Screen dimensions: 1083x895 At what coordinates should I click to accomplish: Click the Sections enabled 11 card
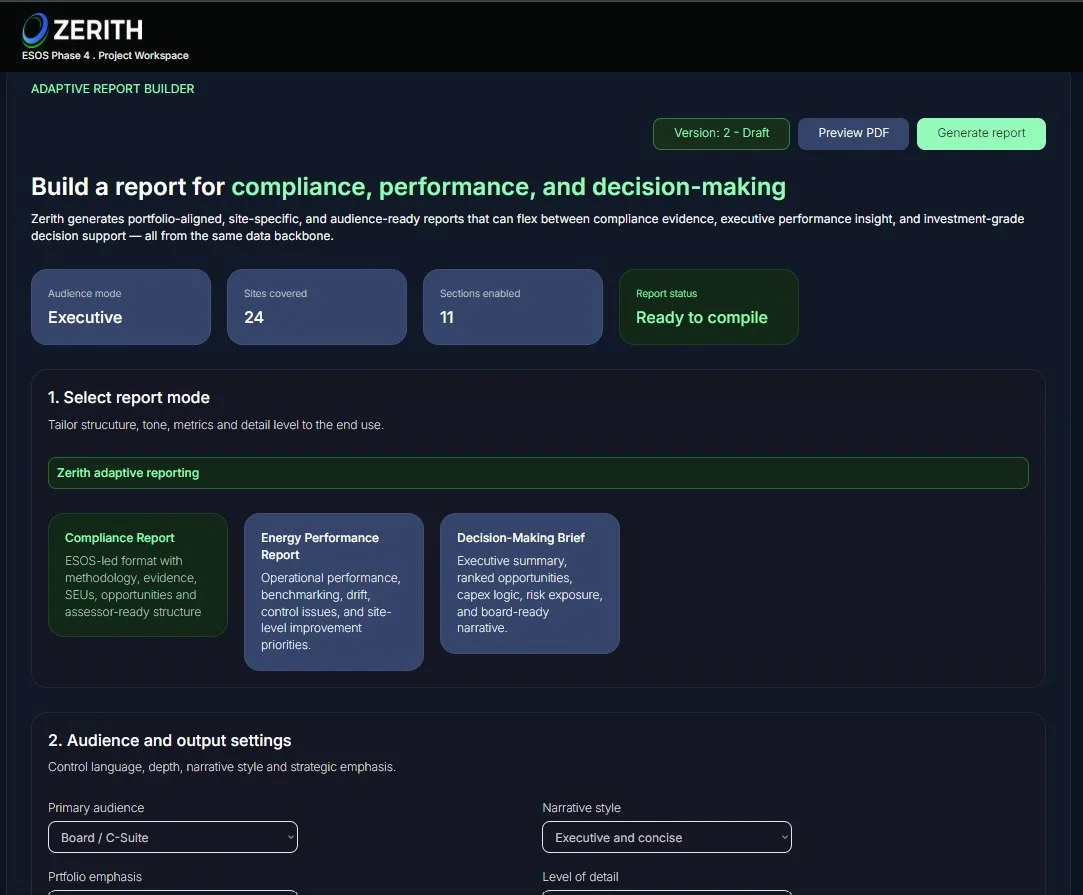point(512,307)
